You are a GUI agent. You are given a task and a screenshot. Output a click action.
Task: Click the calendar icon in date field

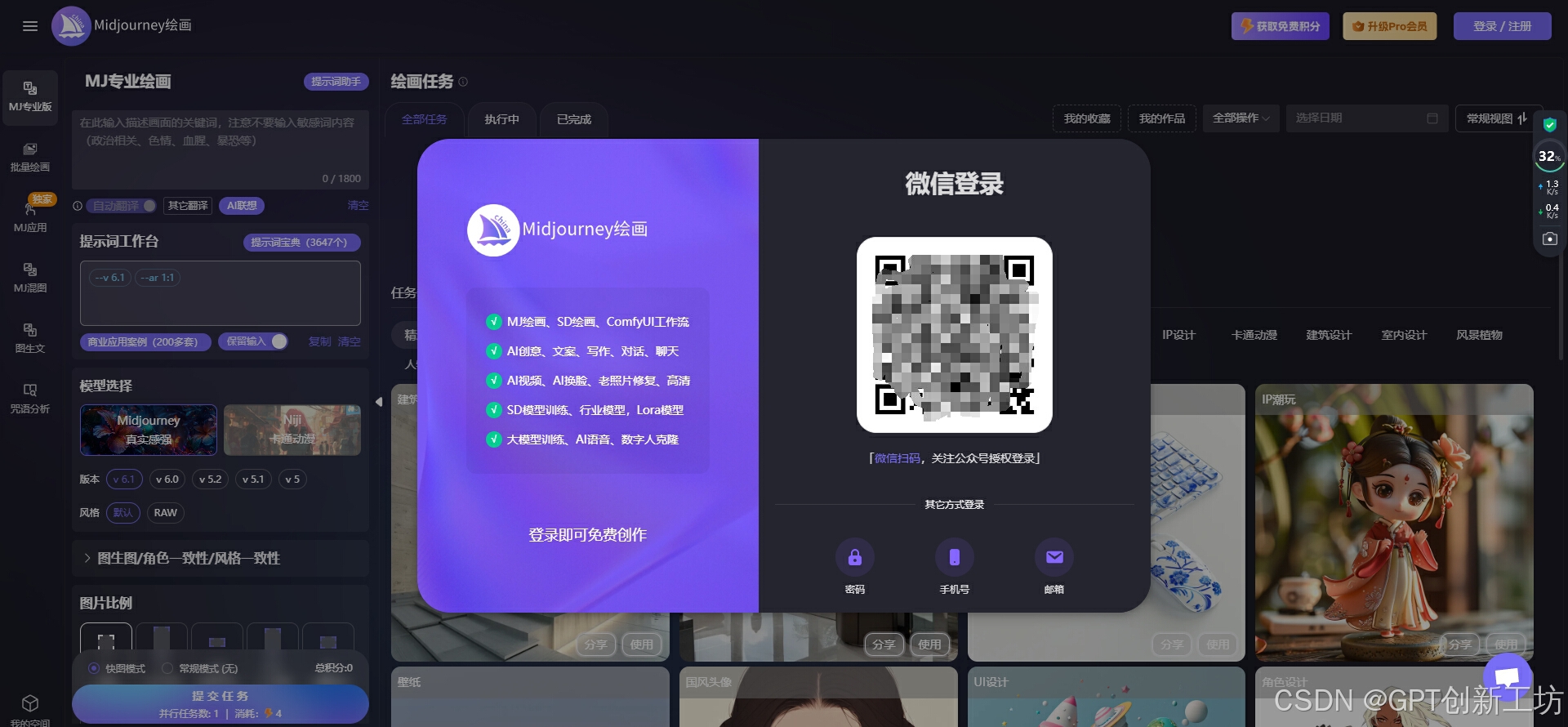point(1432,118)
